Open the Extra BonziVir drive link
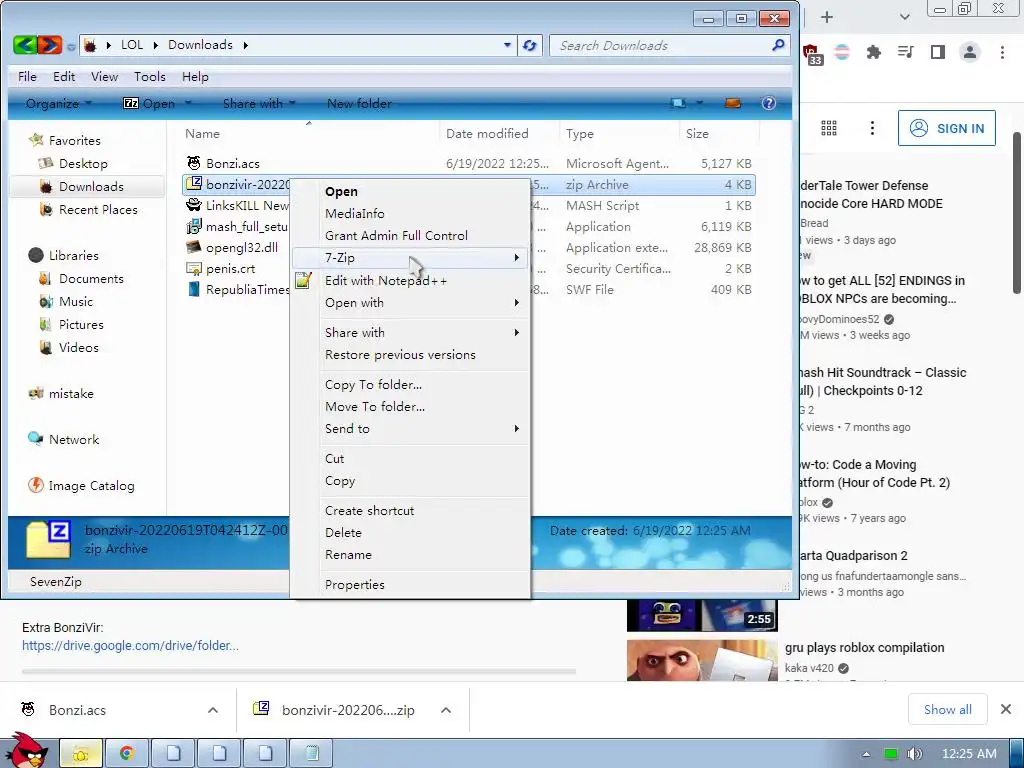The height and width of the screenshot is (768, 1024). [x=131, y=645]
